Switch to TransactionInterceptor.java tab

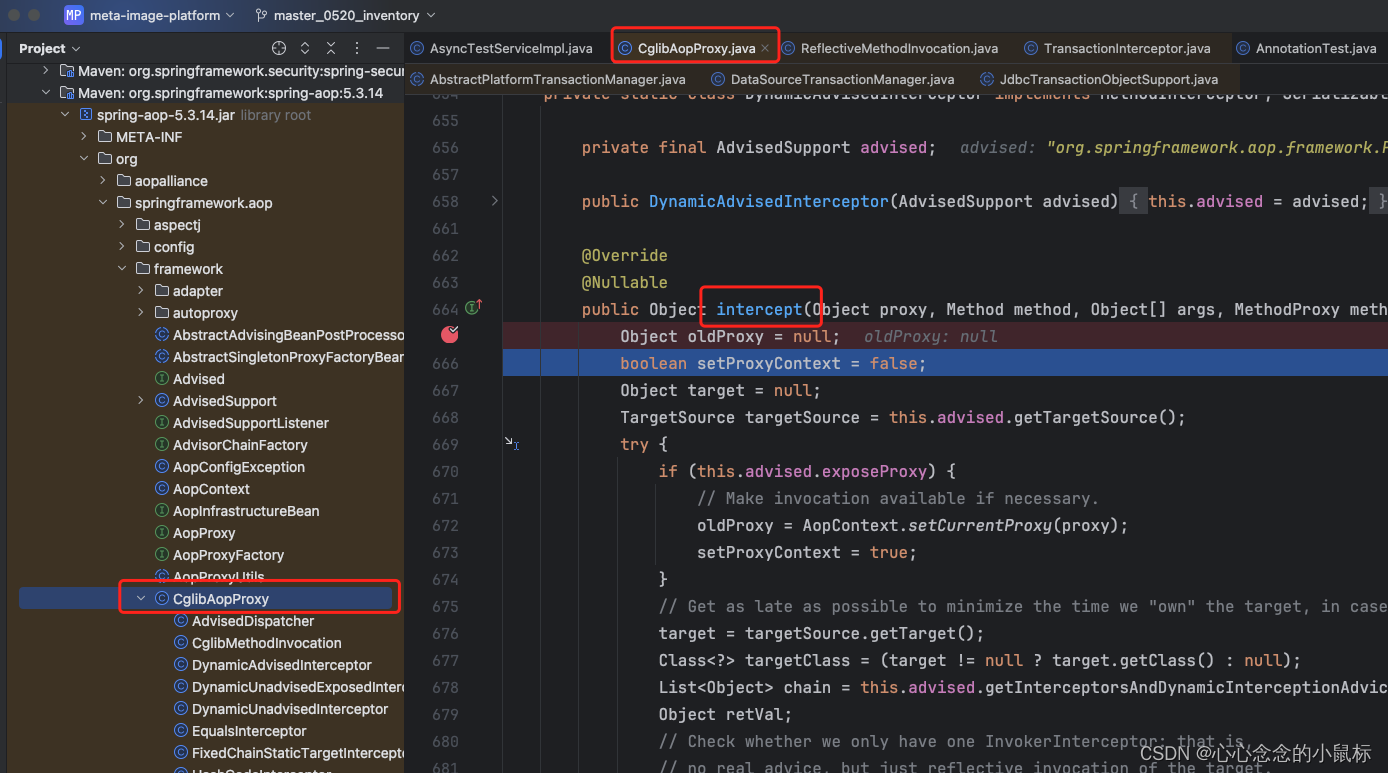1117,48
